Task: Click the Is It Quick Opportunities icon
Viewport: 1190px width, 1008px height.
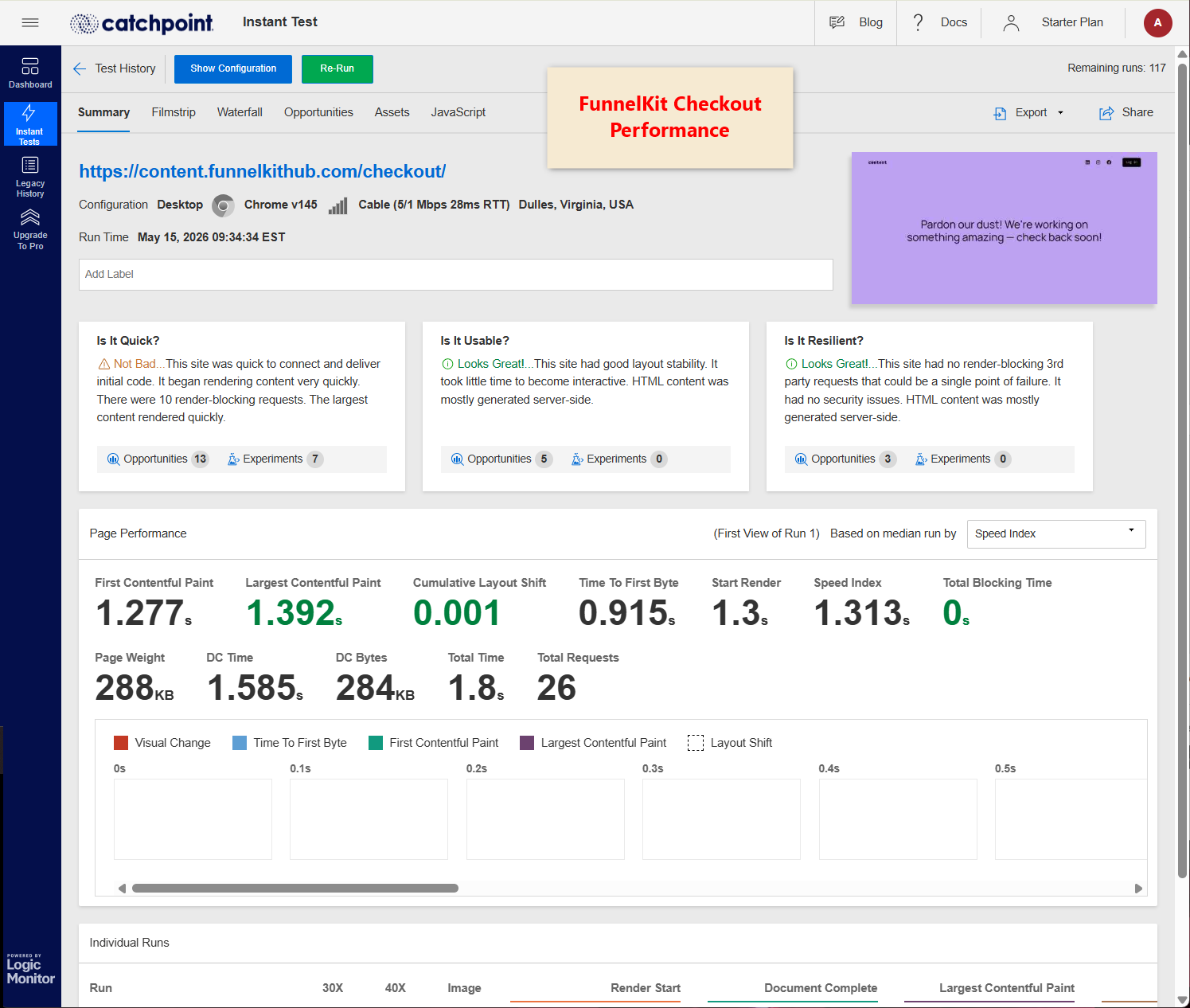Action: [113, 459]
